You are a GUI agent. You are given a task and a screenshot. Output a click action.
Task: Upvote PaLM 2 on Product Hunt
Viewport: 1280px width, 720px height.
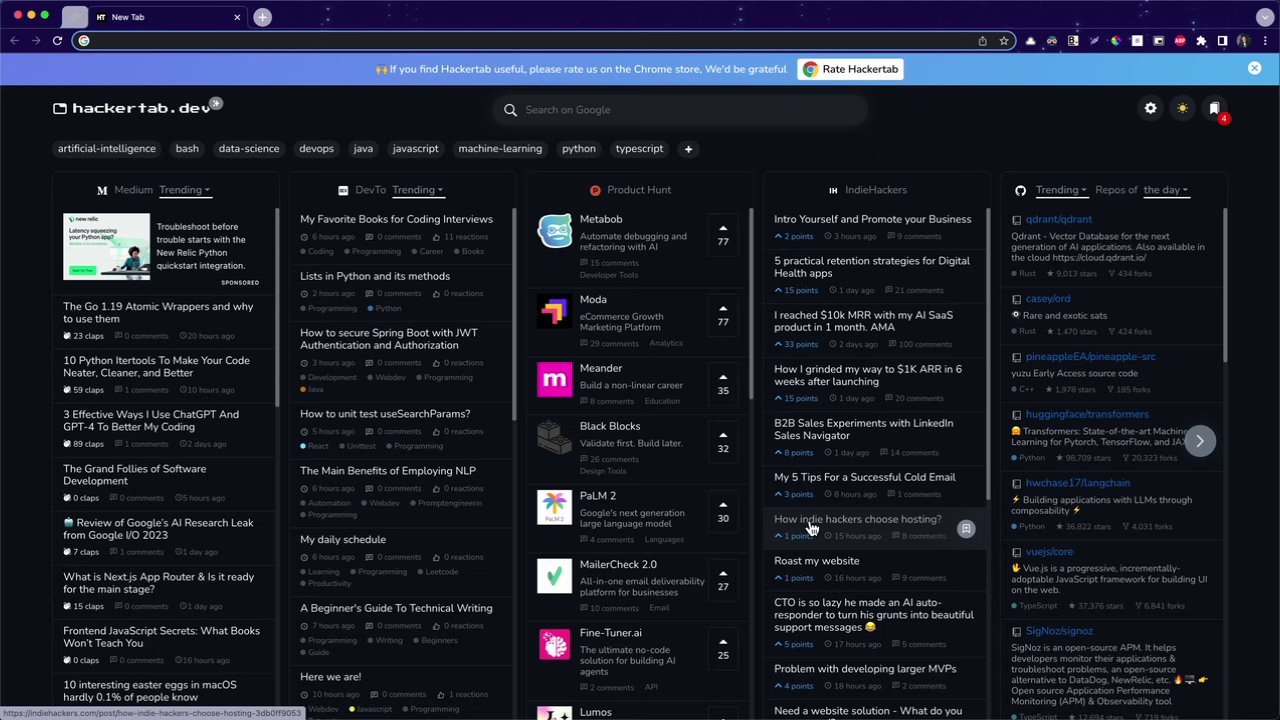(x=723, y=511)
